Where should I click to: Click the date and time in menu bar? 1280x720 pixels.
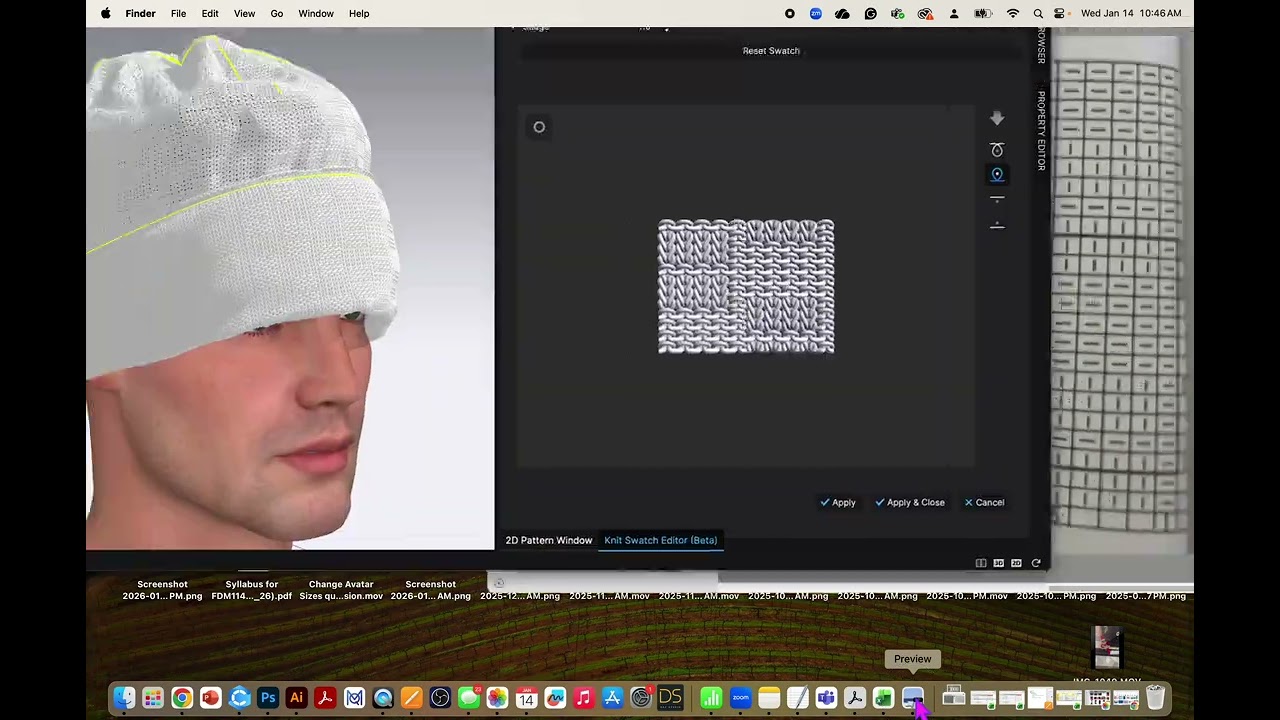point(1131,14)
